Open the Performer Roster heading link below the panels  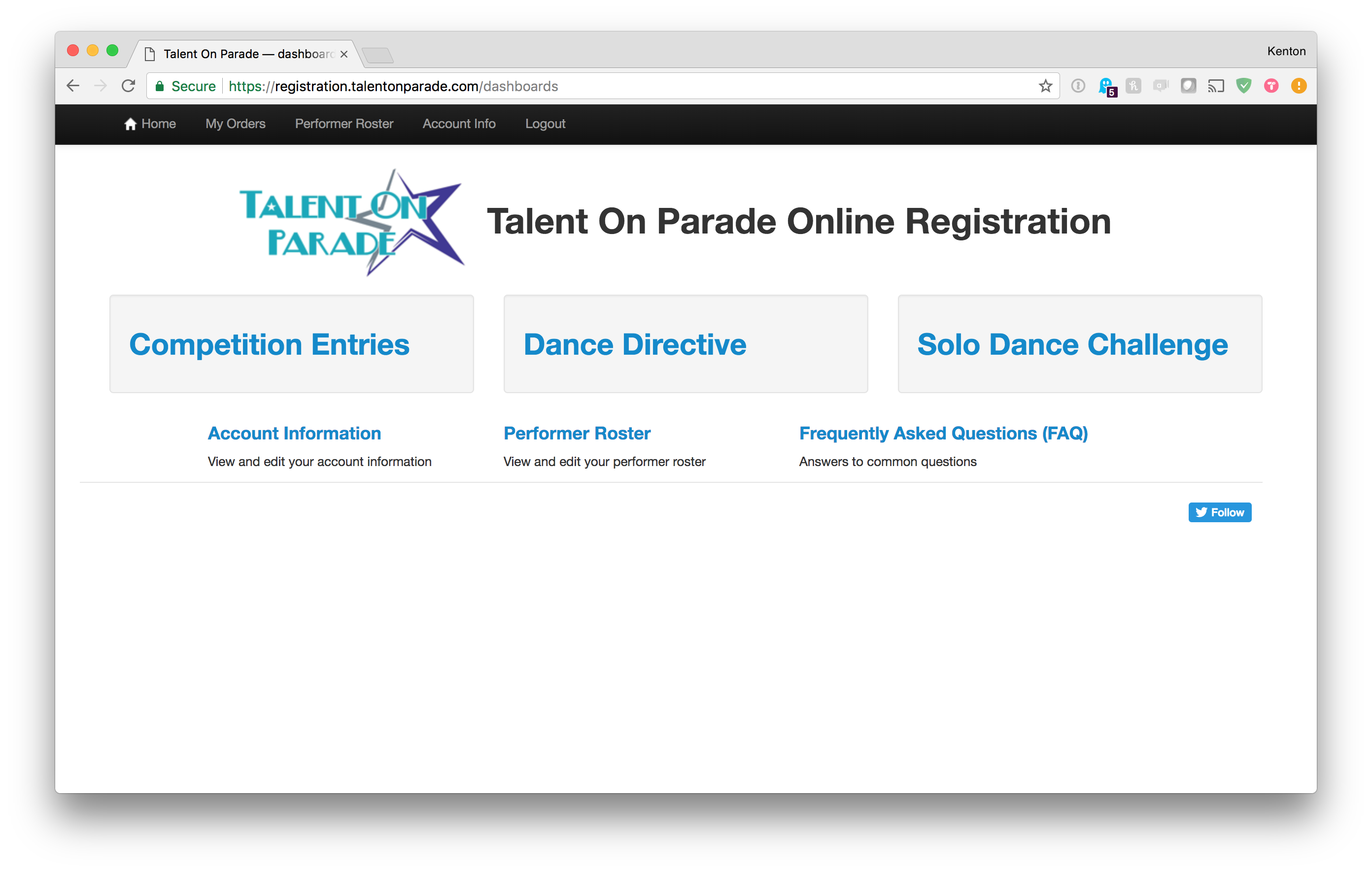pos(577,433)
